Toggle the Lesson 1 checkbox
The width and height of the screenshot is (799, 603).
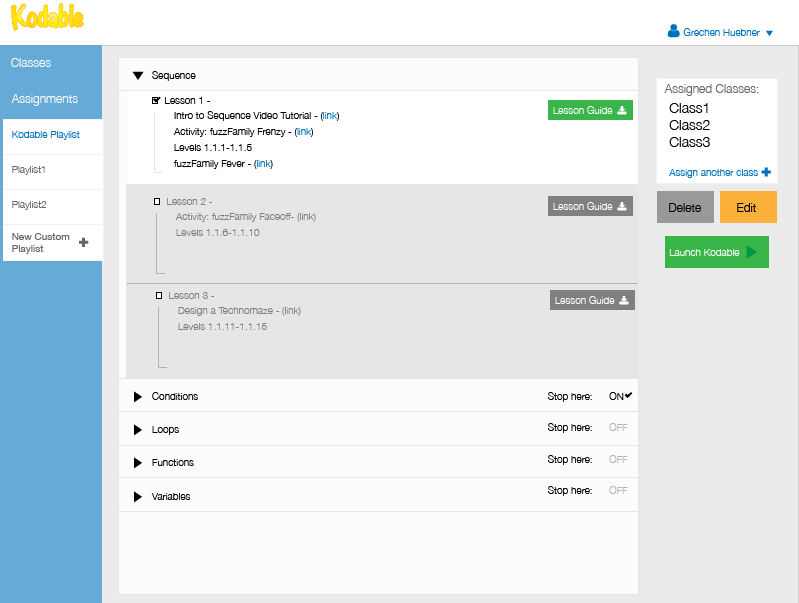pyautogui.click(x=156, y=101)
